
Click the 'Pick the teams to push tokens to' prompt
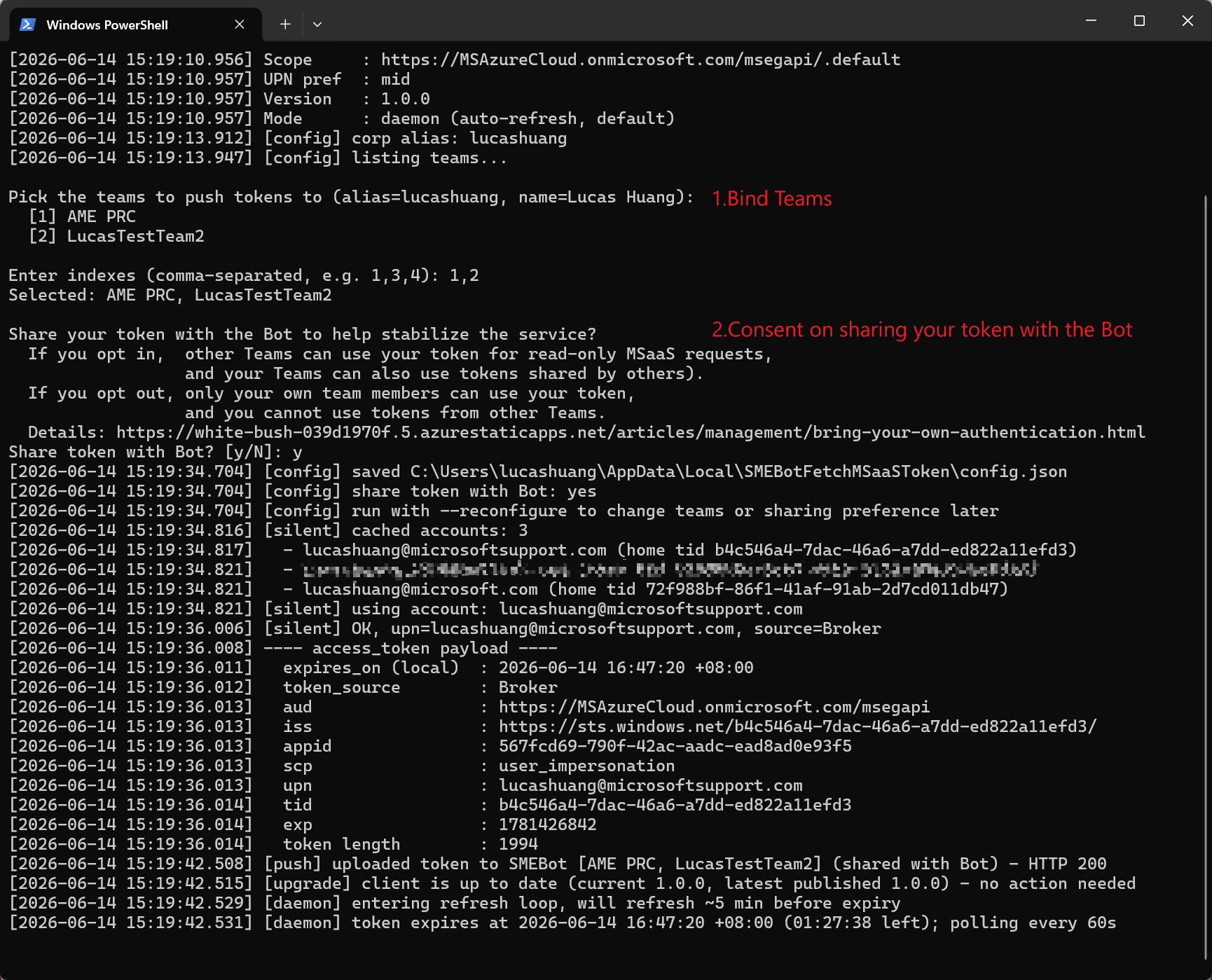click(351, 197)
